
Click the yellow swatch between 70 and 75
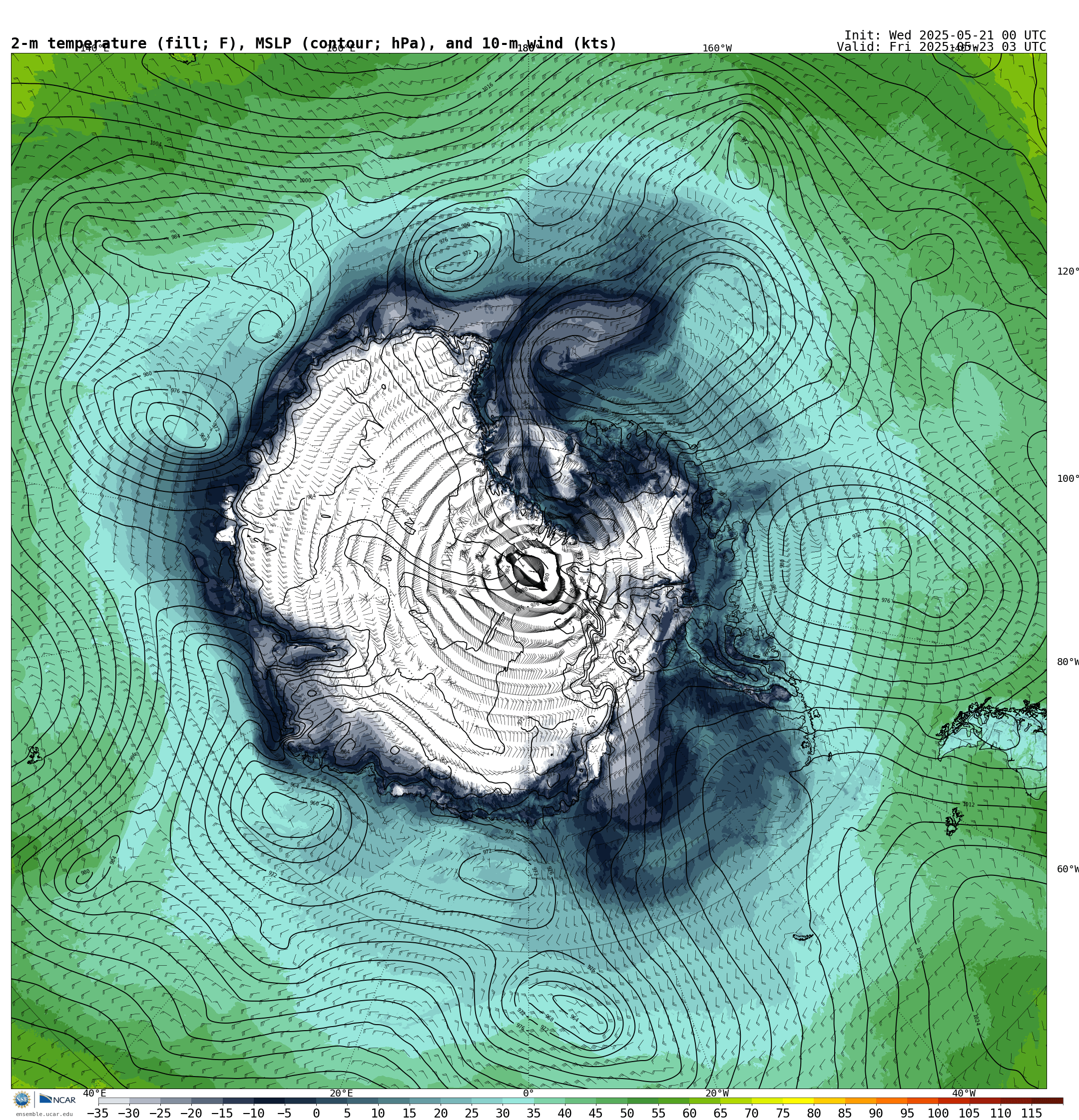coord(767,1101)
